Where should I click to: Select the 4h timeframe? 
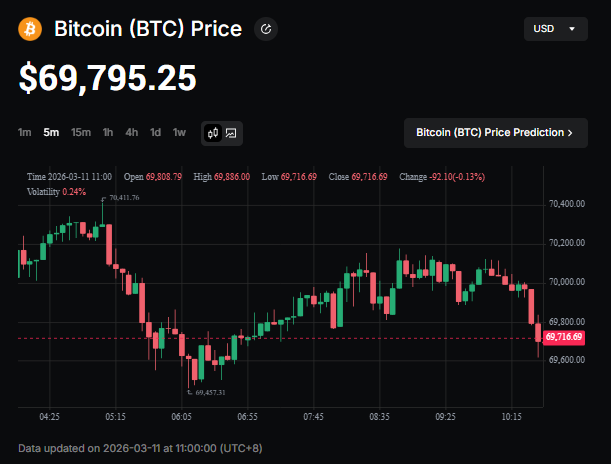[x=132, y=132]
